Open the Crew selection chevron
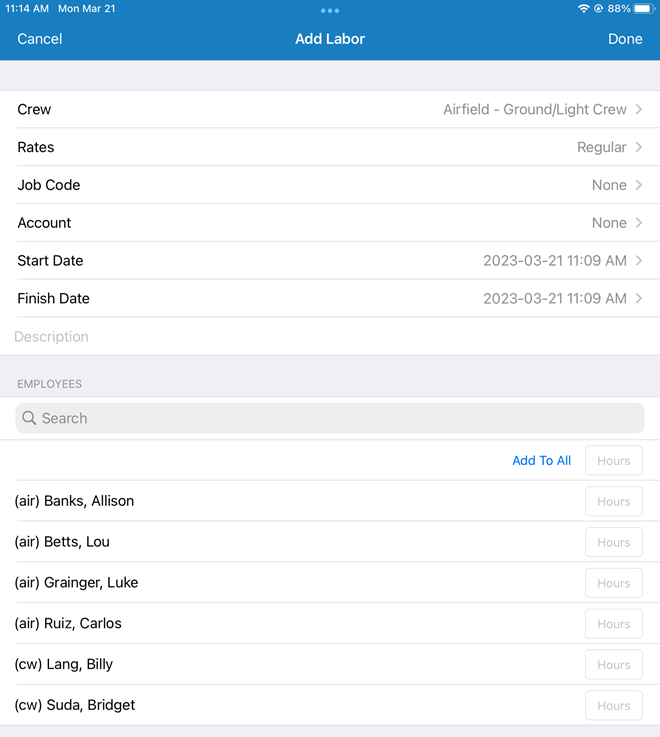 tap(639, 109)
